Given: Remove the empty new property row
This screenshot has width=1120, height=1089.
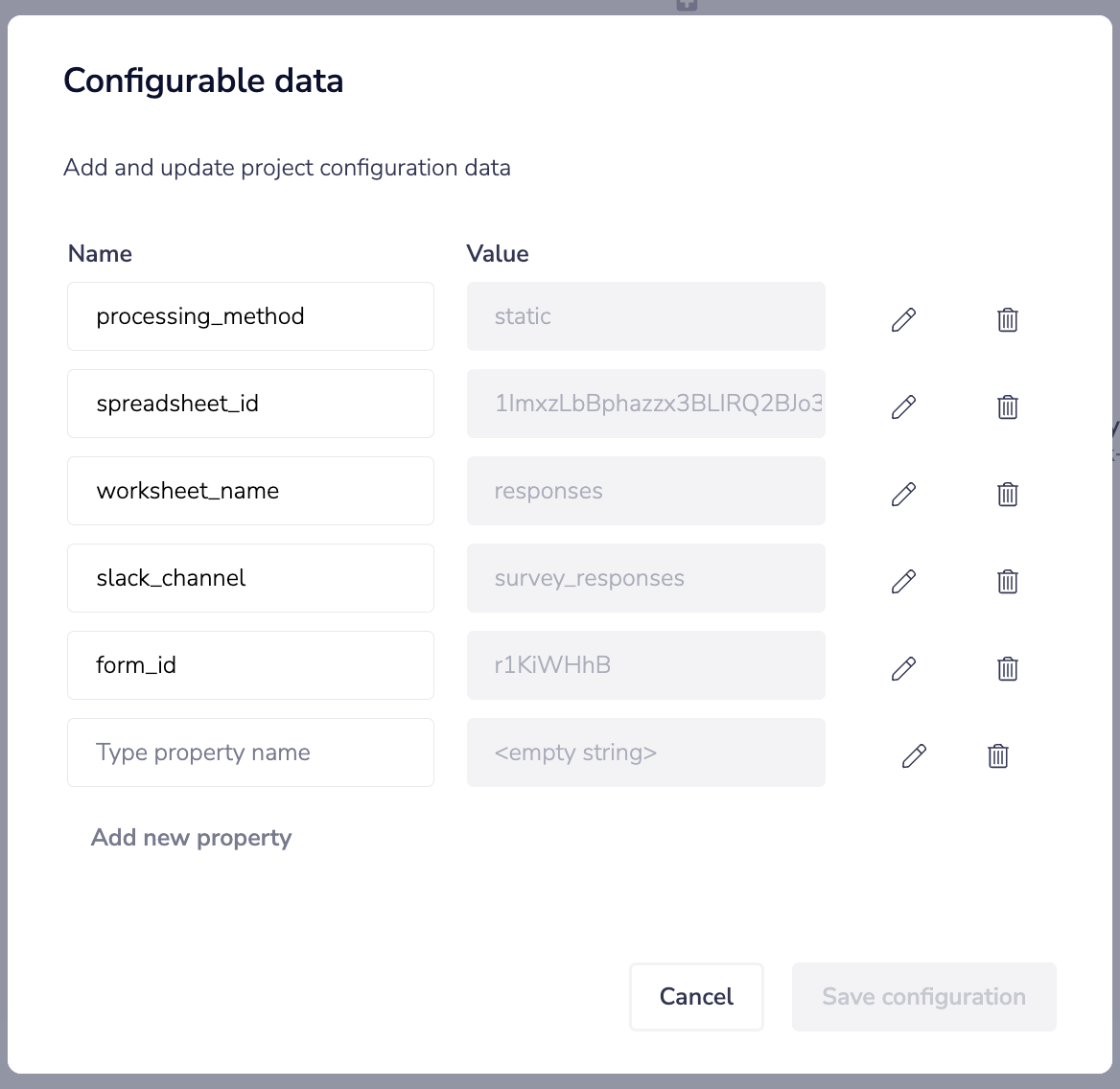Looking at the screenshot, I should click(x=997, y=755).
